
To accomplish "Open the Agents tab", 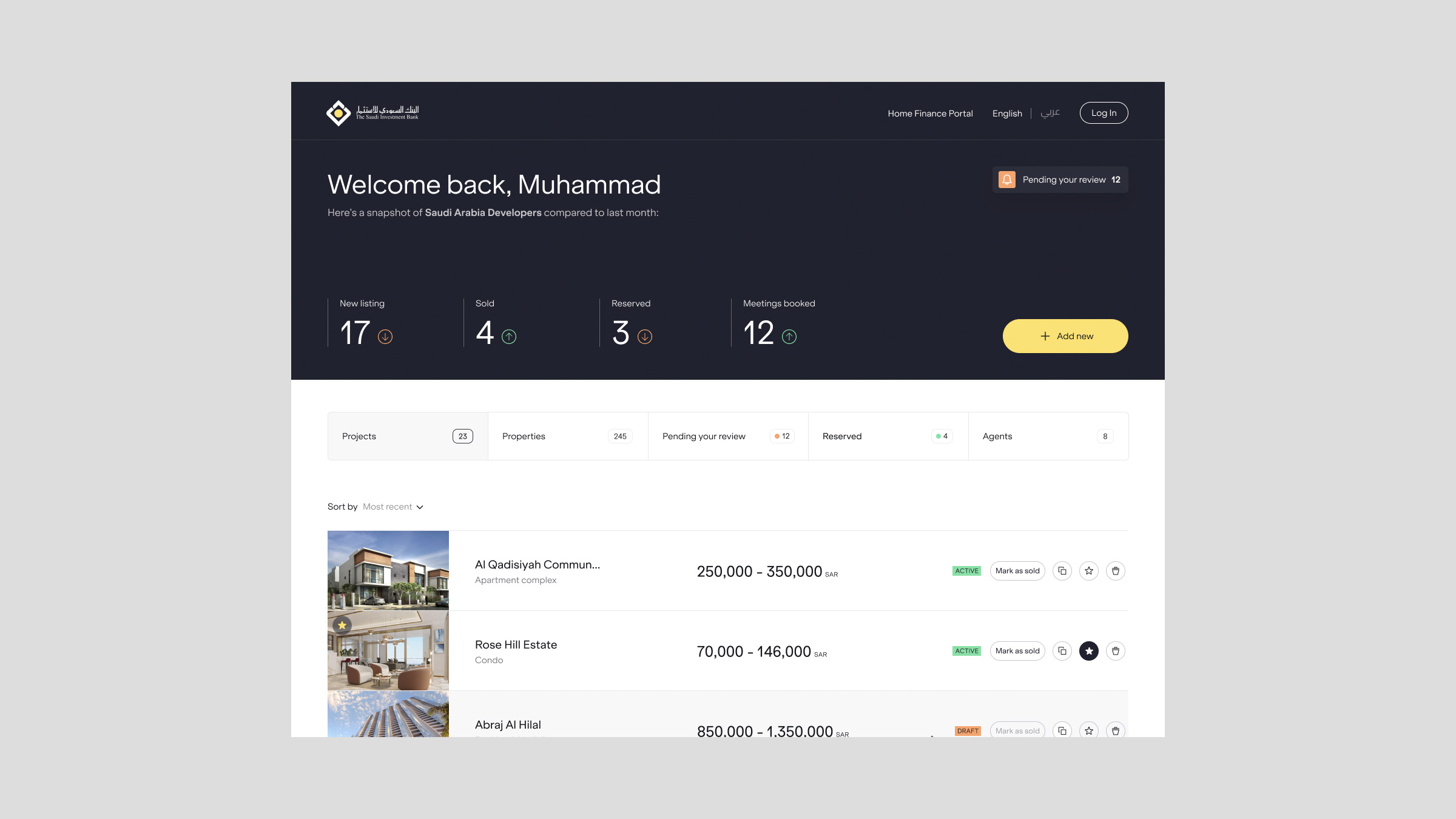I will coord(1048,436).
